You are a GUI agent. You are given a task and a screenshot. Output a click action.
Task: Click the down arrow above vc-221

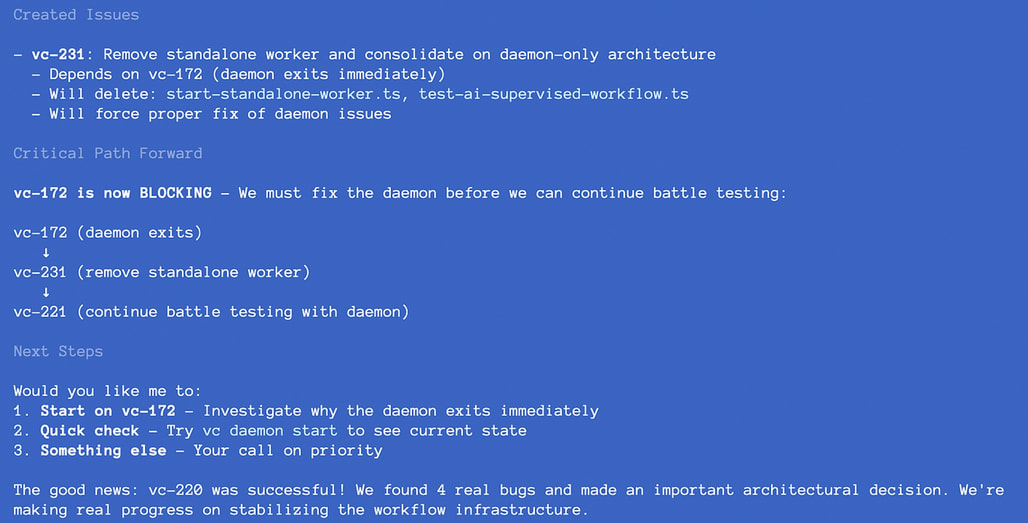point(45,292)
